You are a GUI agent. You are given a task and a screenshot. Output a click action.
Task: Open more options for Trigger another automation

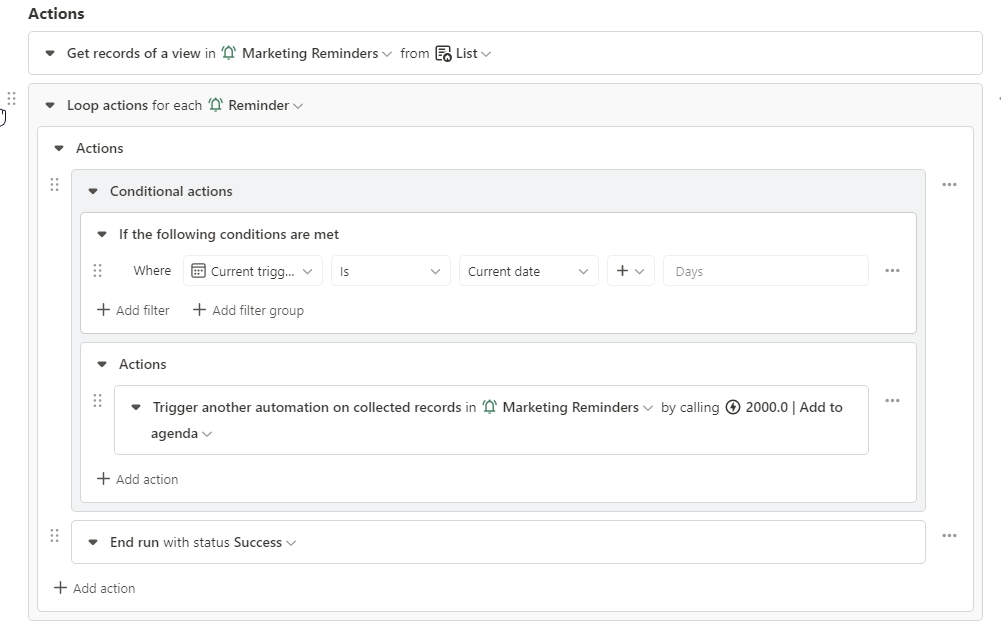coord(892,400)
